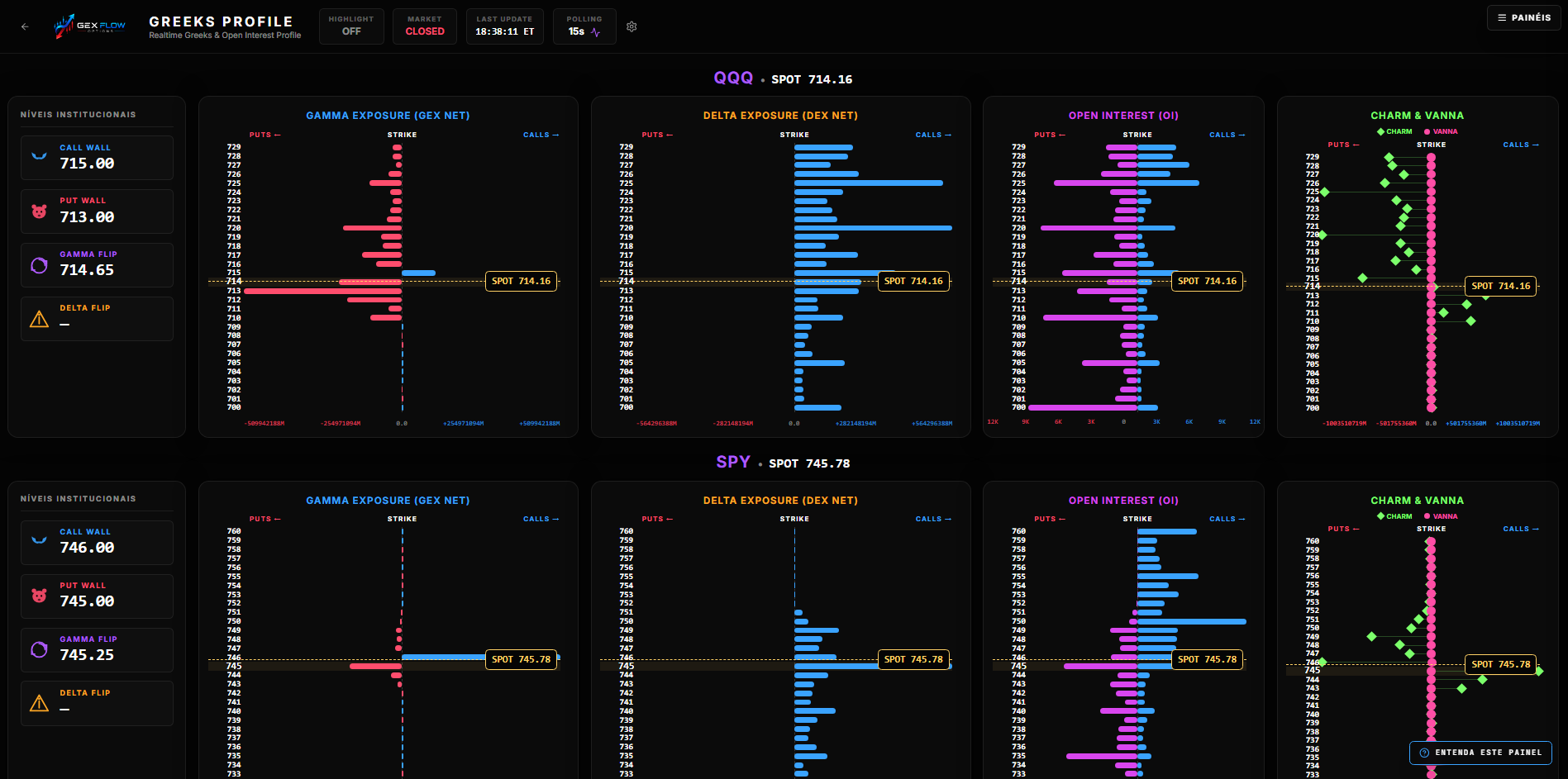Click the SPY Open Interest panel title
This screenshot has height=779, width=1568.
1123,501
